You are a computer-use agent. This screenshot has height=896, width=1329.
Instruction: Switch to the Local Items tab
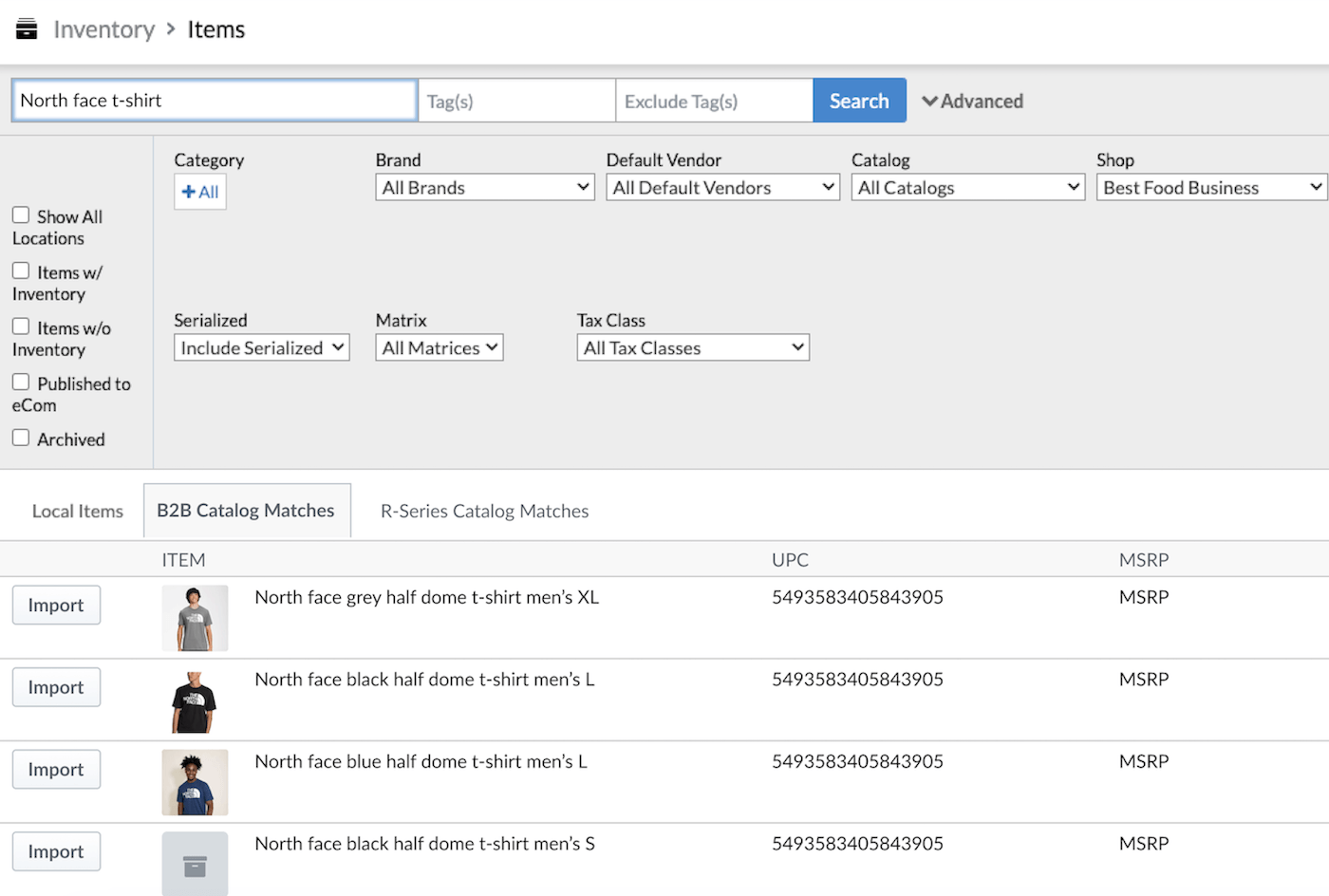tap(78, 511)
